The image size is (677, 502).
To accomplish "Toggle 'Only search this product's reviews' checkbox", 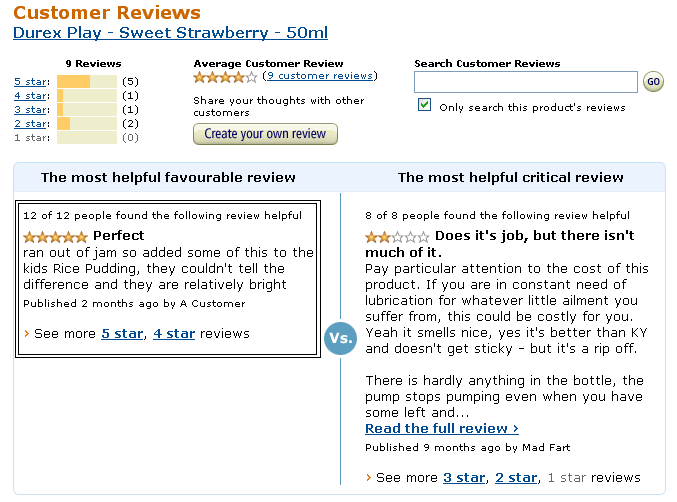I will tap(425, 105).
